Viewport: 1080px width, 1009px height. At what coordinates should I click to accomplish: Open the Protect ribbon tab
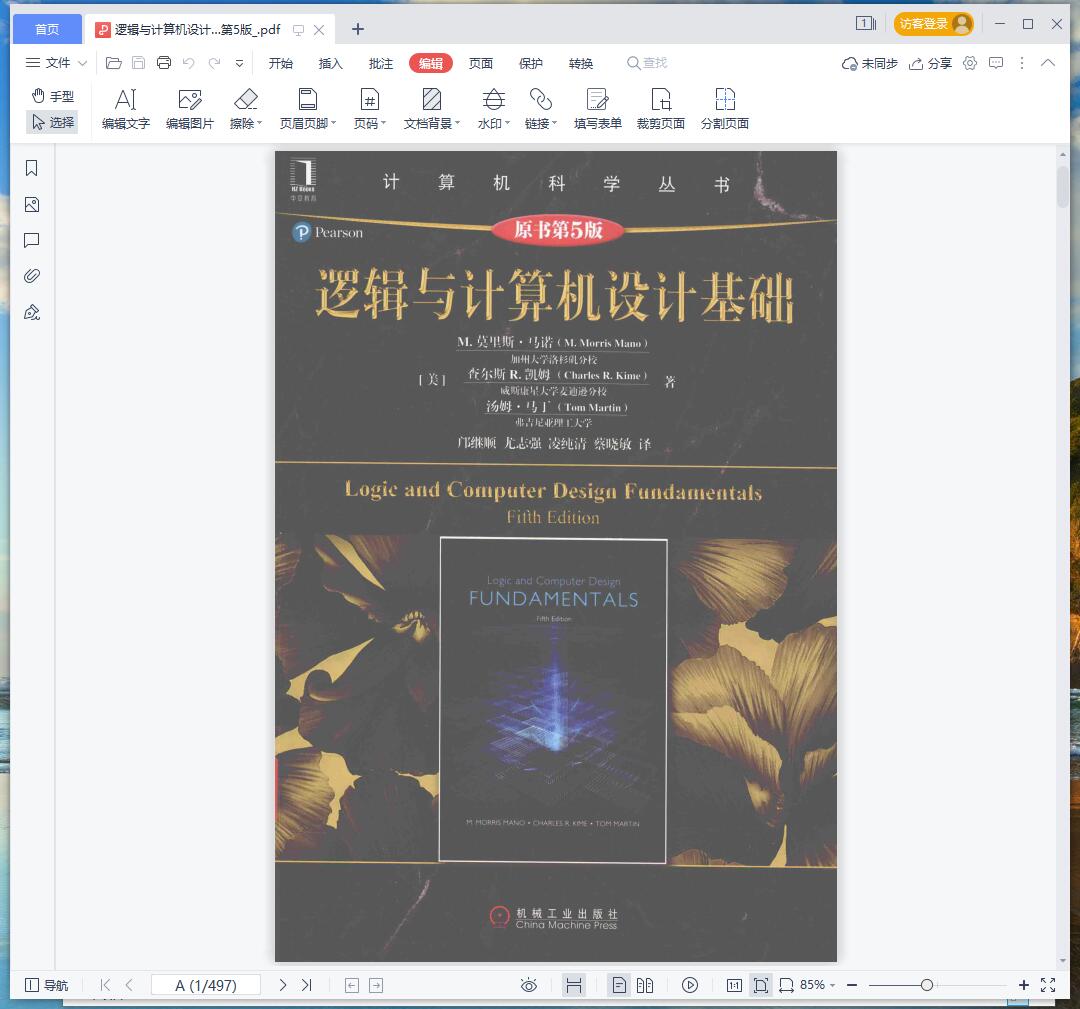(531, 63)
